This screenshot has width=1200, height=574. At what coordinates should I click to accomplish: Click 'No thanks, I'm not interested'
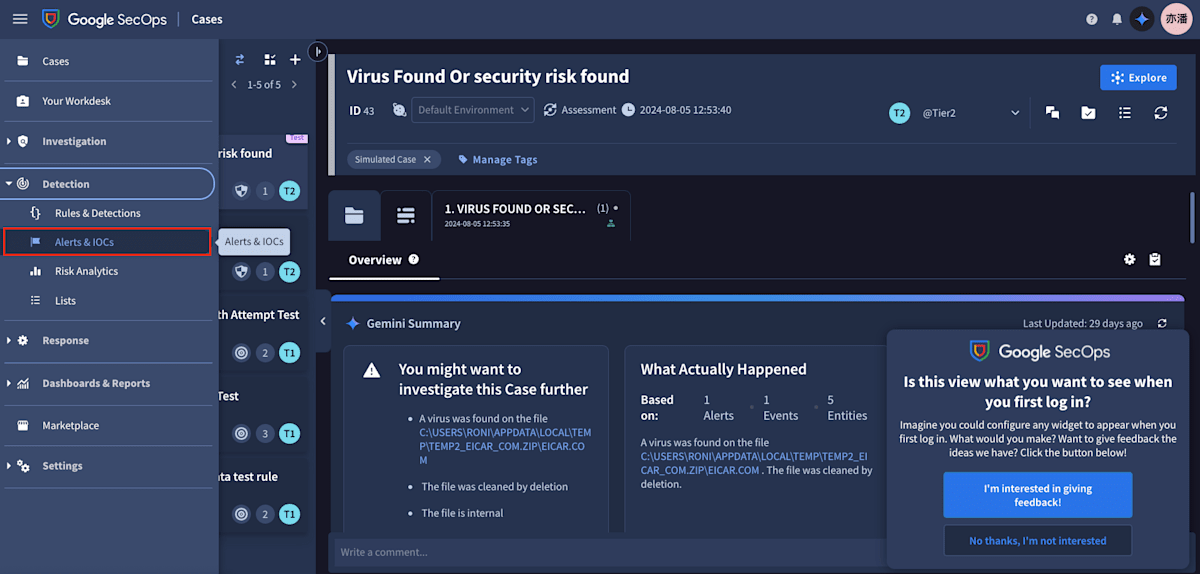click(1037, 541)
